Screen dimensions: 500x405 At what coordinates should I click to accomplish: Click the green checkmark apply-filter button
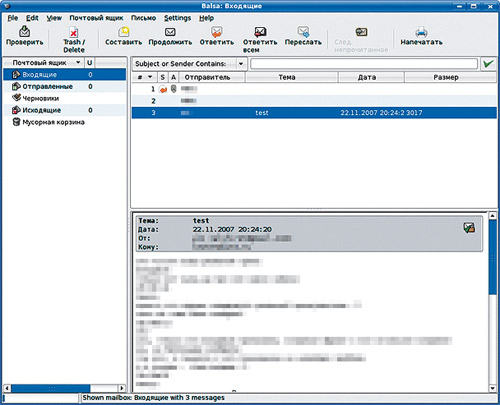tap(488, 63)
